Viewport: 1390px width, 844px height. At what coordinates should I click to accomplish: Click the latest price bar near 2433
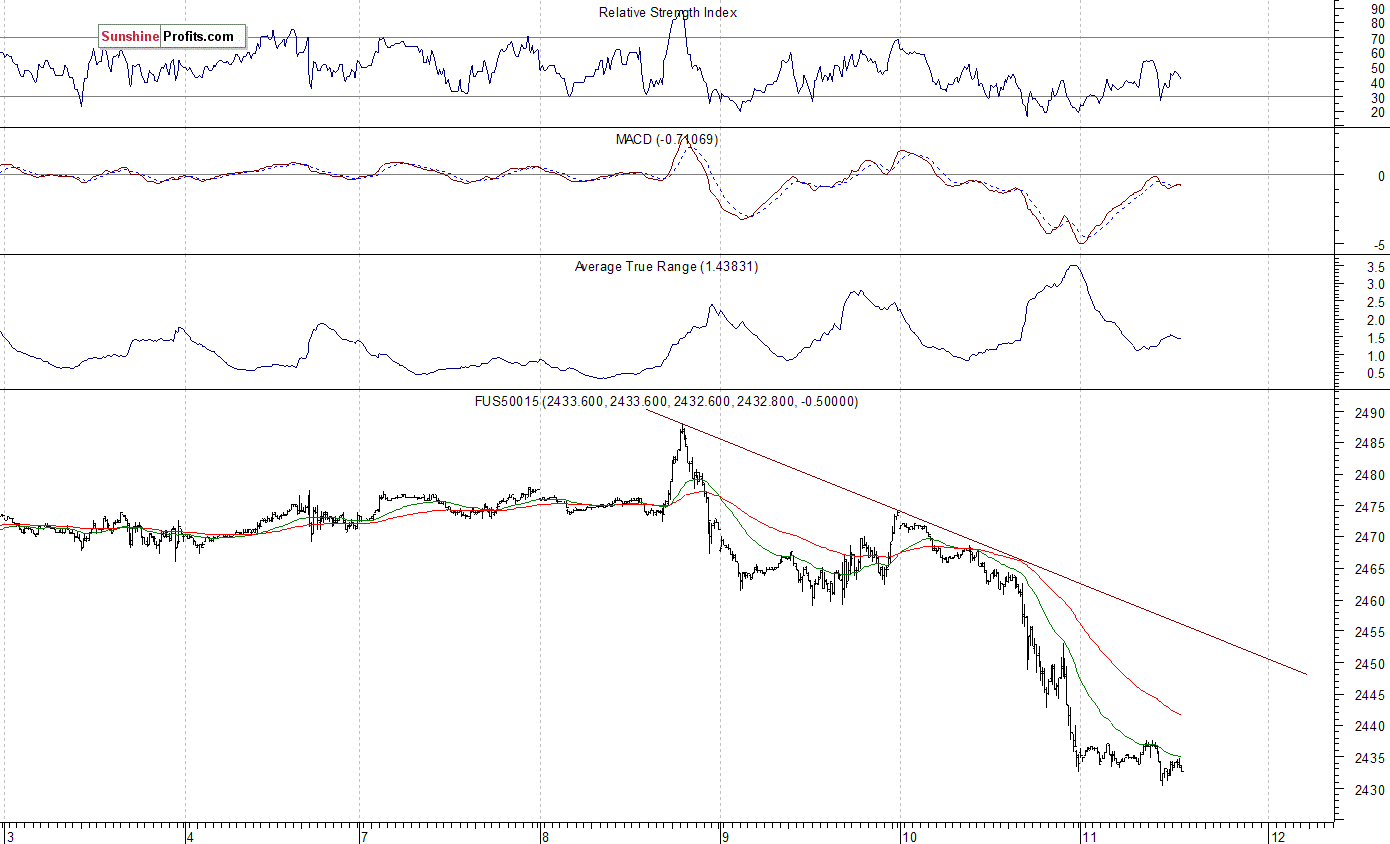(x=1182, y=769)
